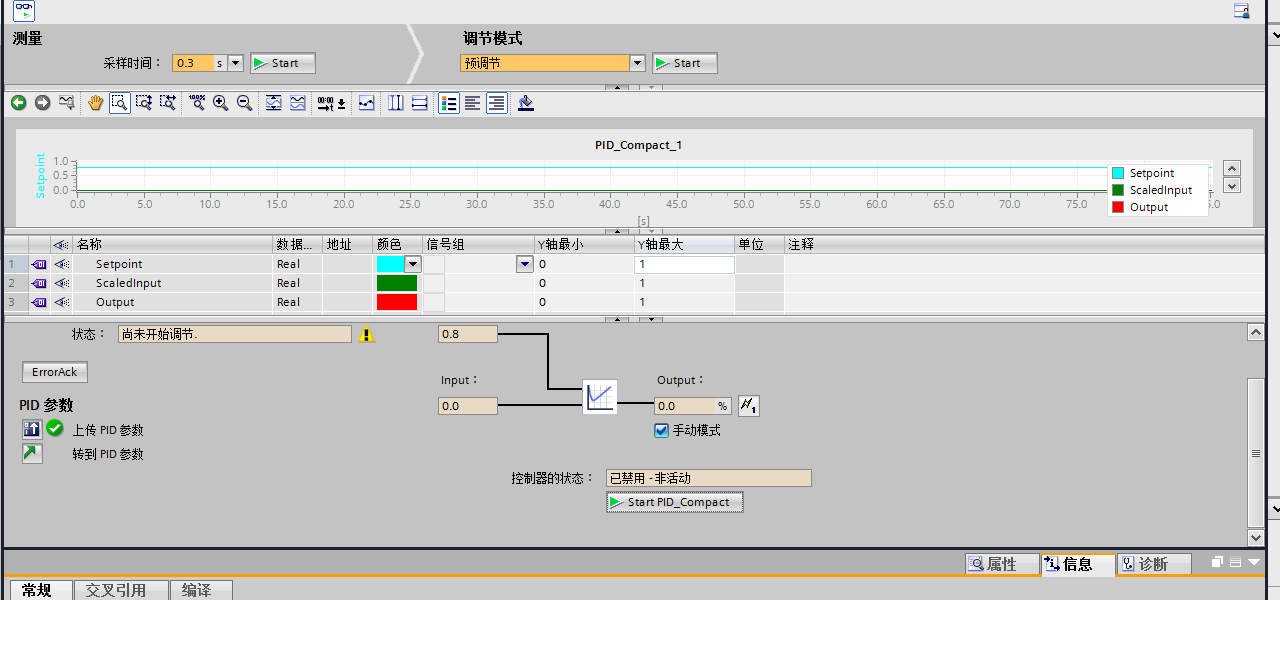Click the Output 0.0 % field

click(693, 406)
